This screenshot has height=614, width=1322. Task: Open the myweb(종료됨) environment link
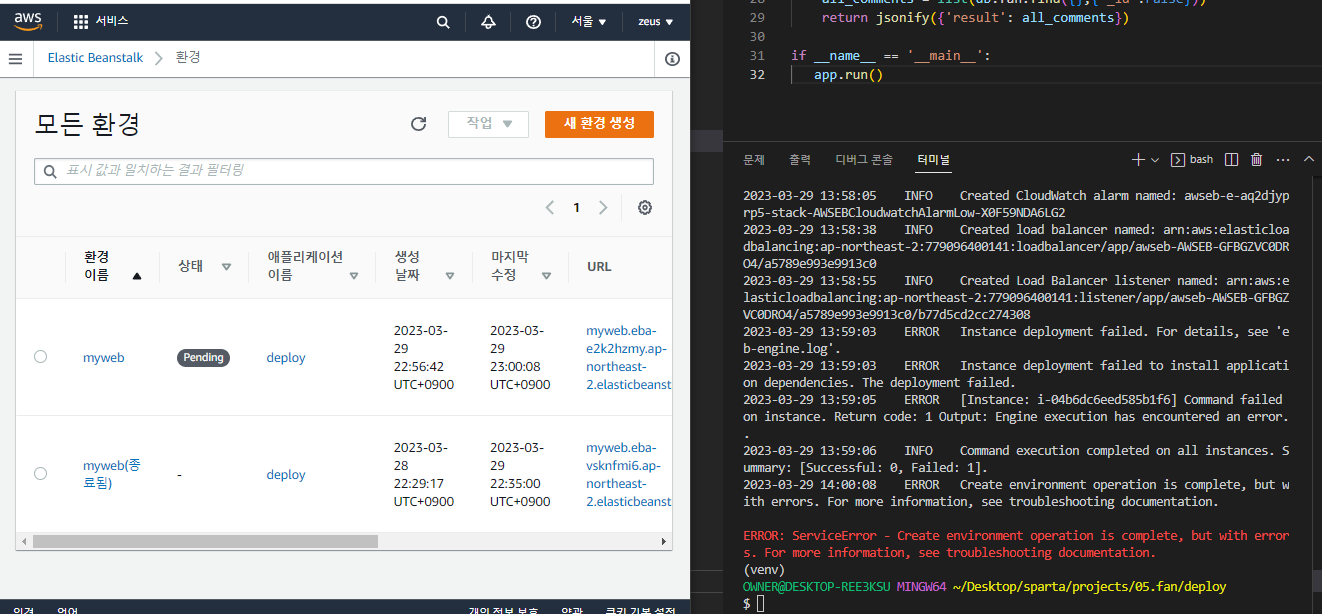click(112, 474)
